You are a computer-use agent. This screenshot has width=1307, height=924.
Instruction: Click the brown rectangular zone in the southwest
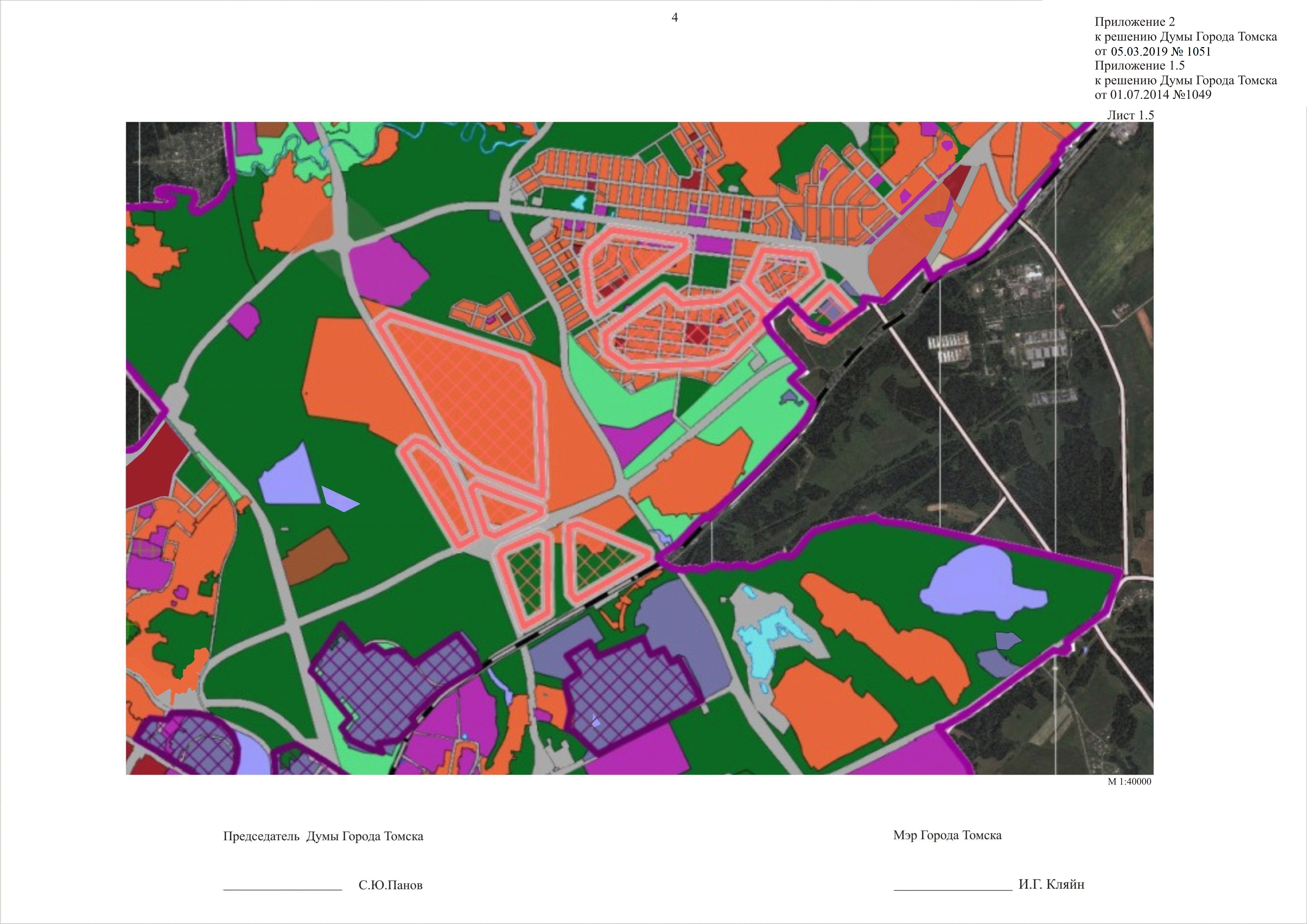point(314,555)
